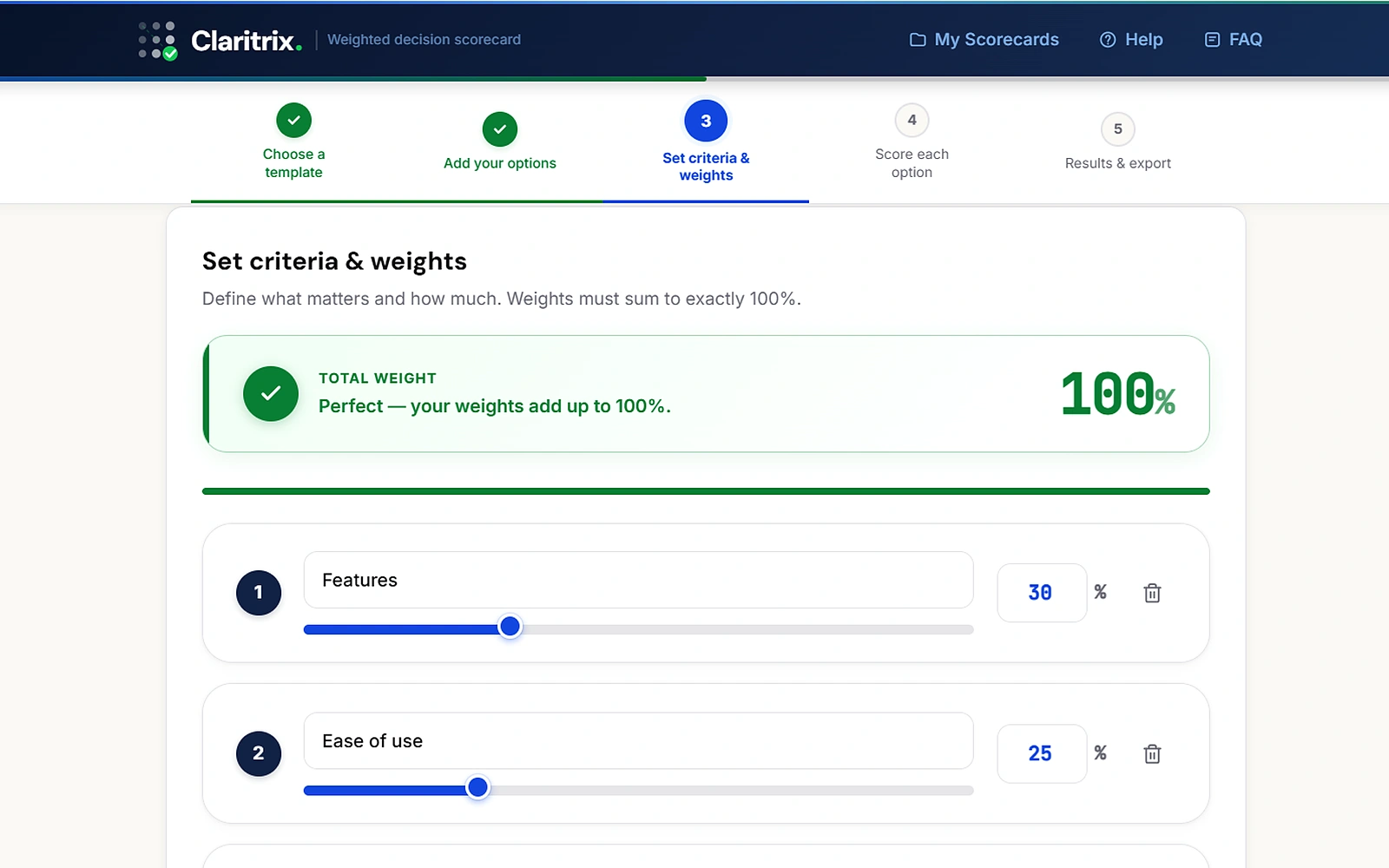Click the step 5 number circle
This screenshot has width=1389, height=868.
tap(1118, 129)
